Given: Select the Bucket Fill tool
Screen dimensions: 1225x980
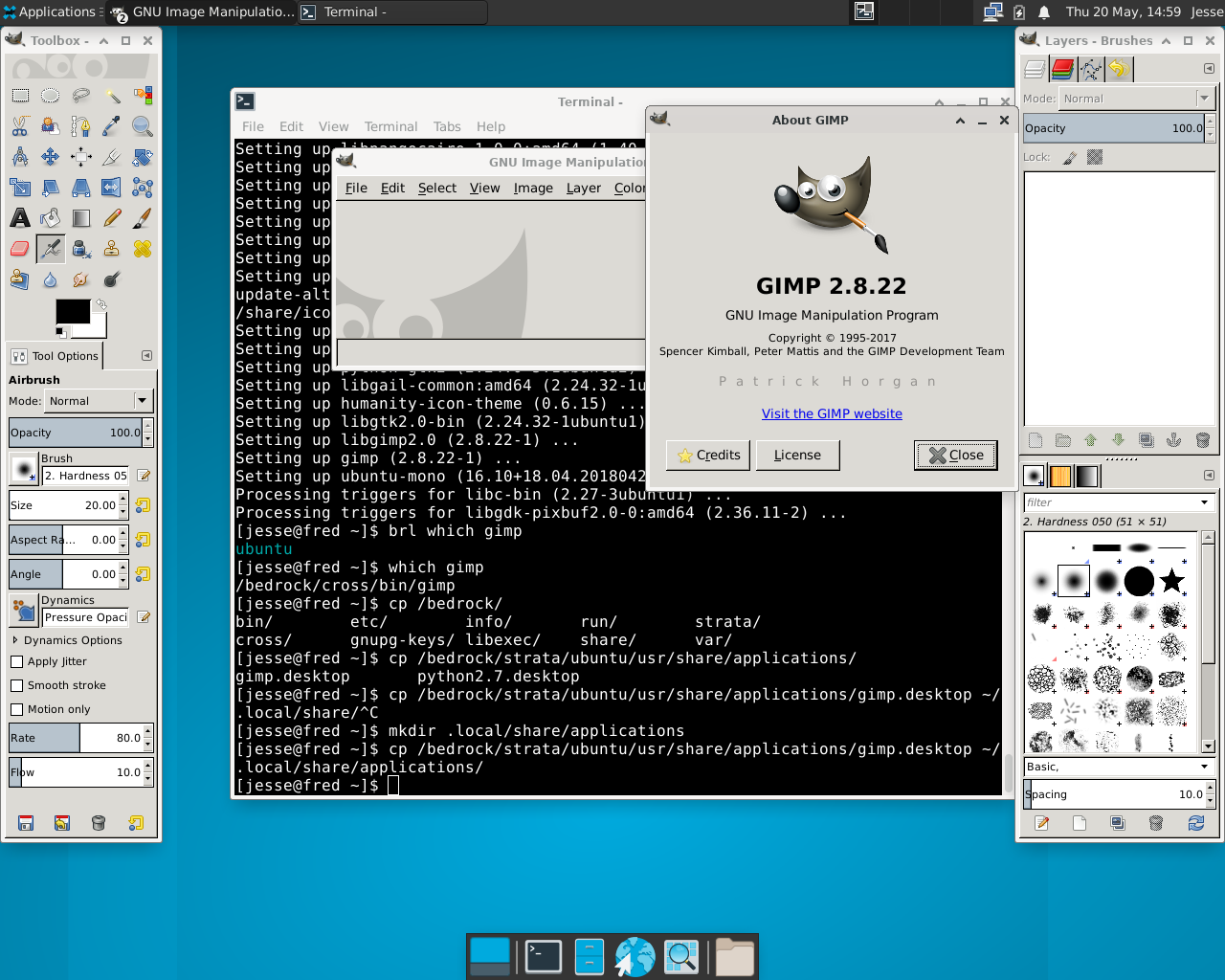Looking at the screenshot, I should coord(51,218).
